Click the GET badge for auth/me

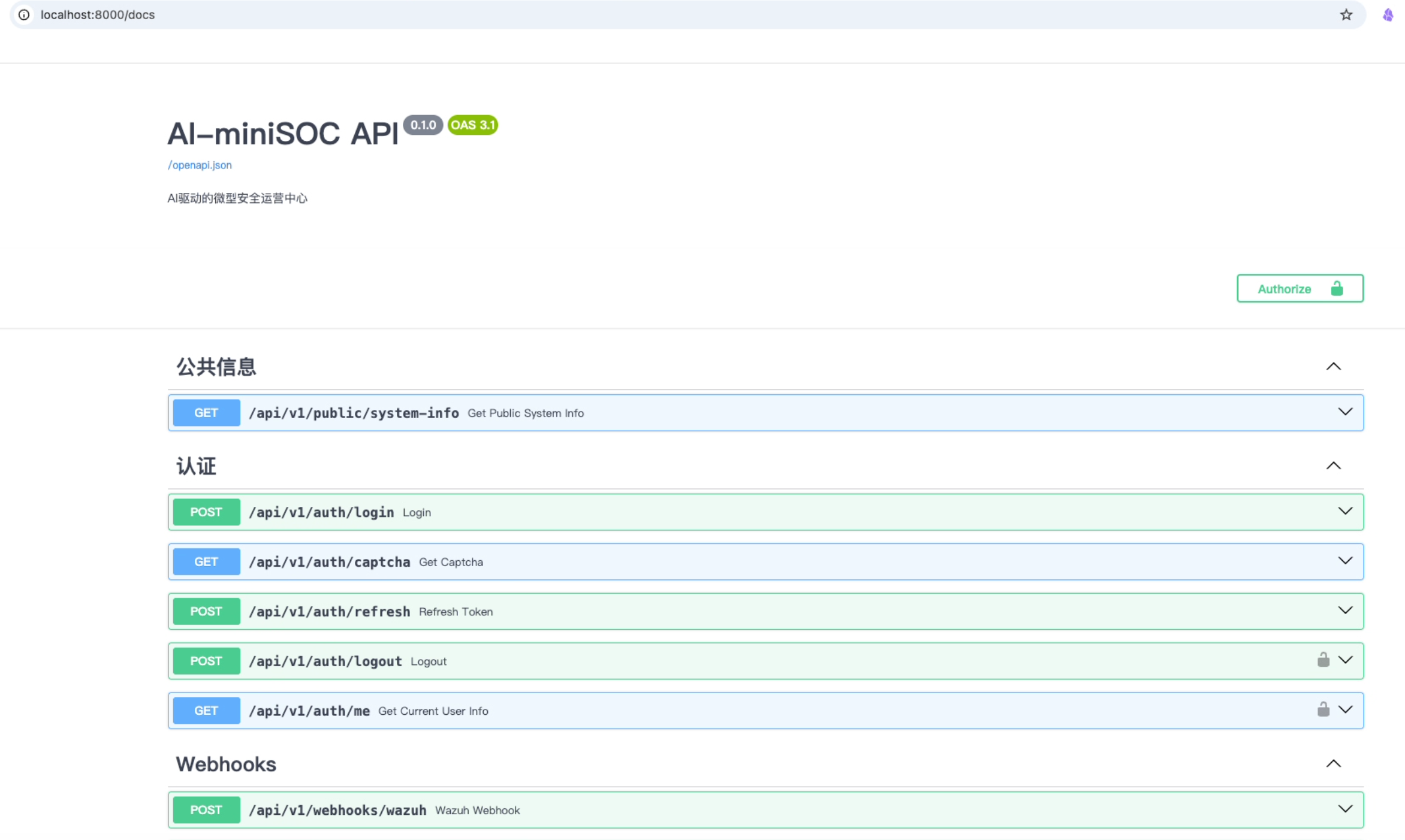coord(206,711)
